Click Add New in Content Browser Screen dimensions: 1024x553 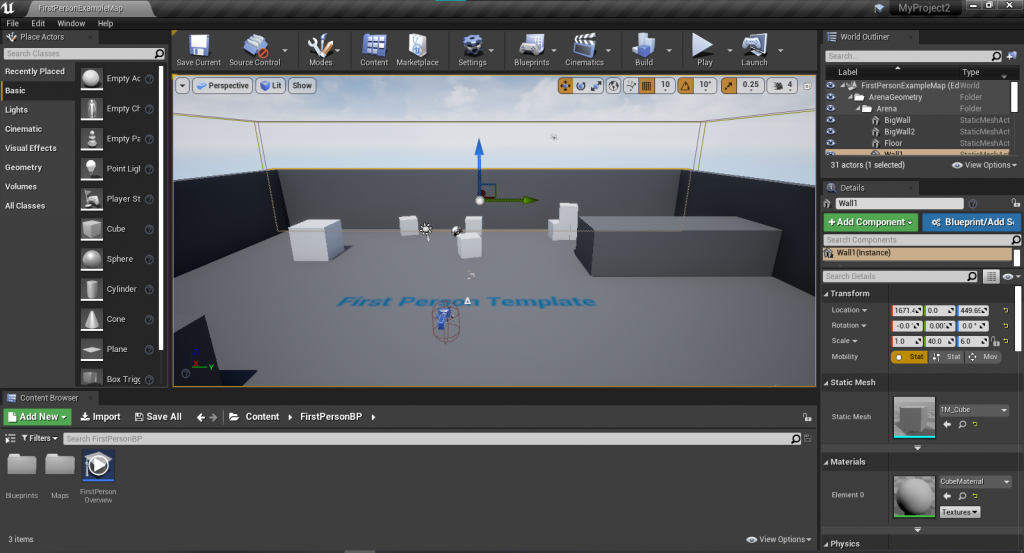(x=37, y=417)
